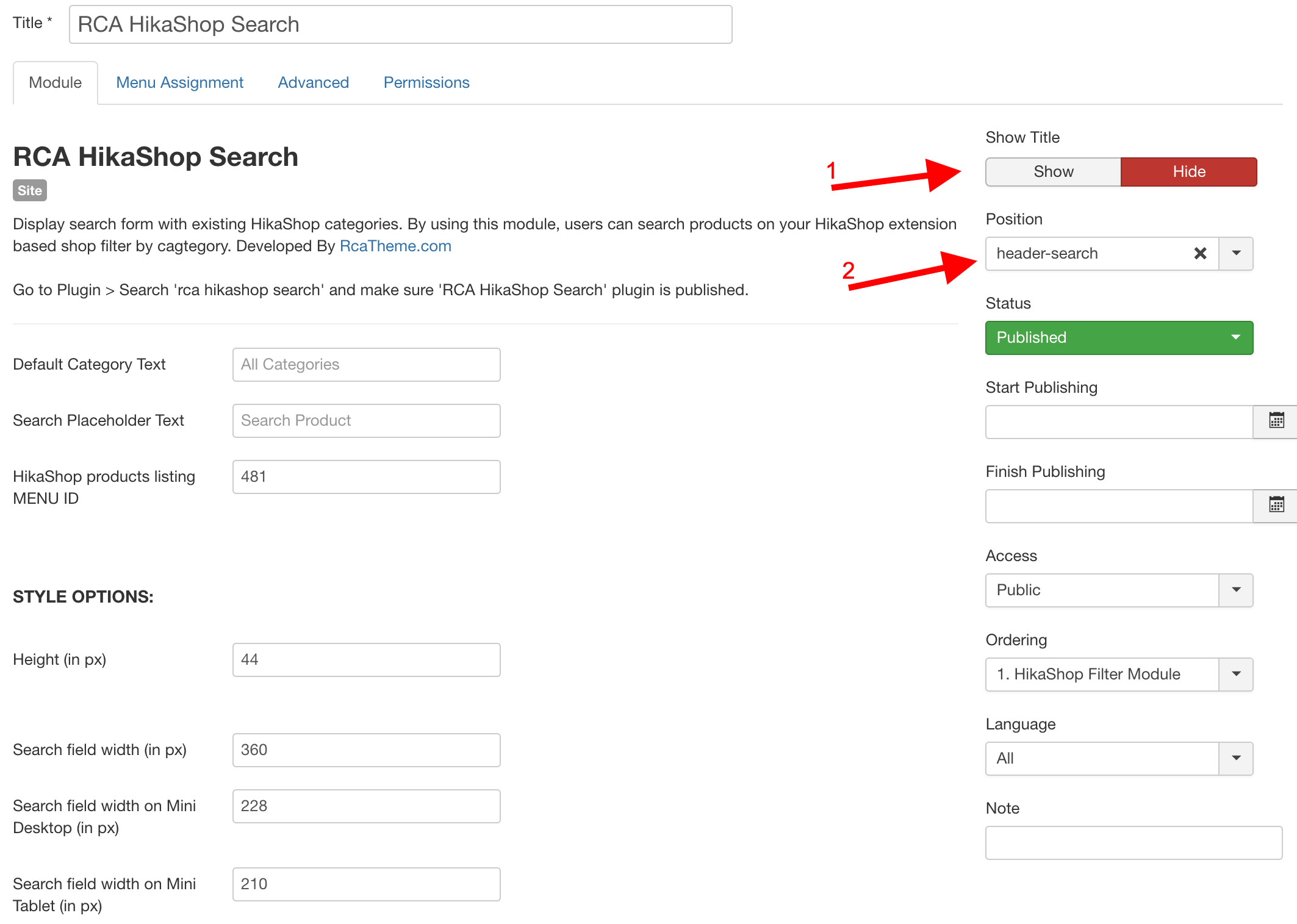
Task: Click the STYLE OPTIONS heading text
Action: pos(83,596)
